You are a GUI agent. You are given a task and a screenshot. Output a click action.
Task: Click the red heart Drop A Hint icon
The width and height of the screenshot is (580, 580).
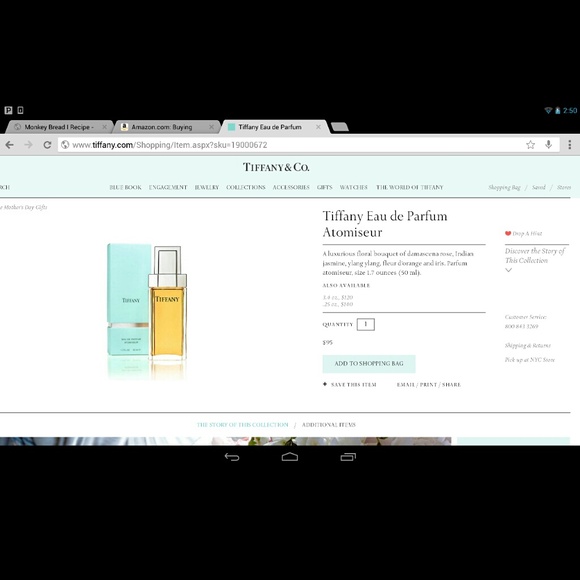(508, 233)
